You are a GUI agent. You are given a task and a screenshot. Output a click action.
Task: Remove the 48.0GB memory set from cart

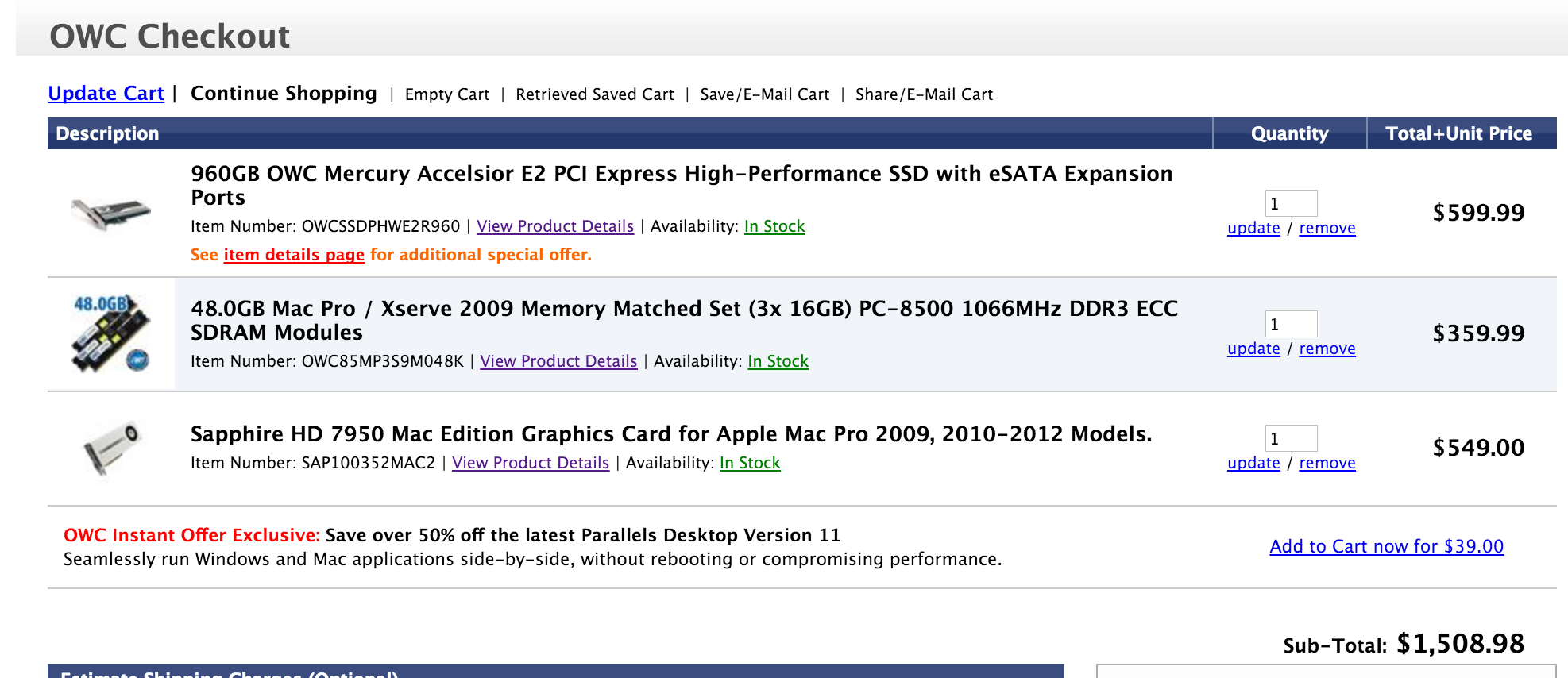[1327, 349]
